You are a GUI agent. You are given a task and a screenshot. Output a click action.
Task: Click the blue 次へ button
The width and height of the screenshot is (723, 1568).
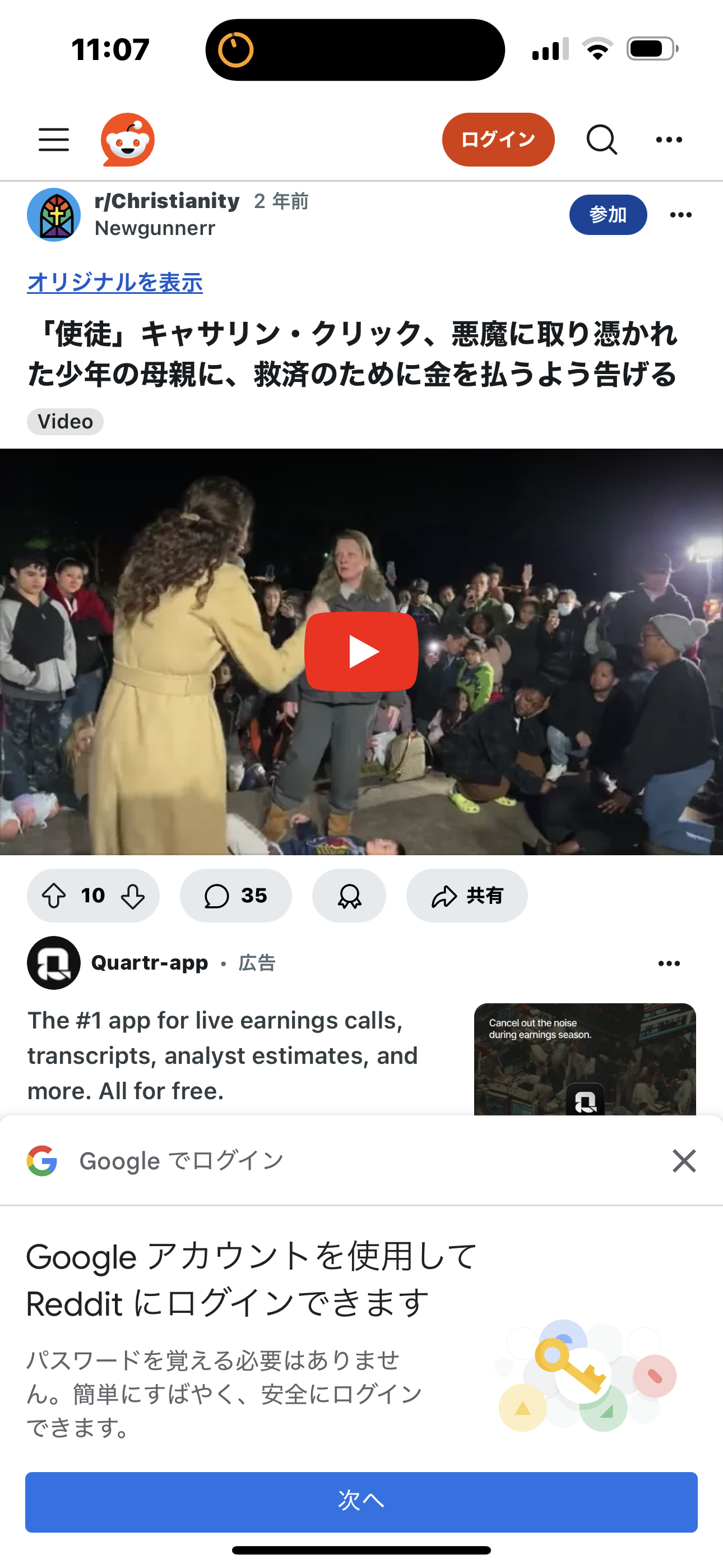point(361,1502)
